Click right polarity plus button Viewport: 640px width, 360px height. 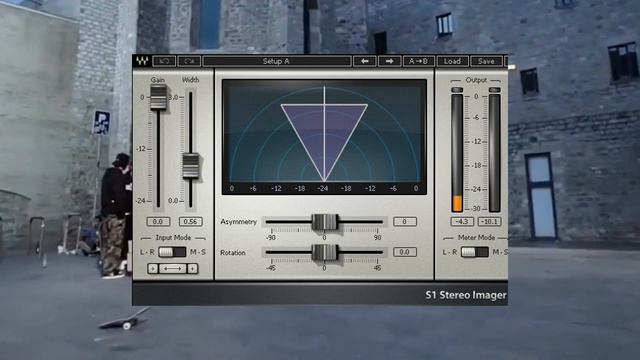(x=193, y=269)
